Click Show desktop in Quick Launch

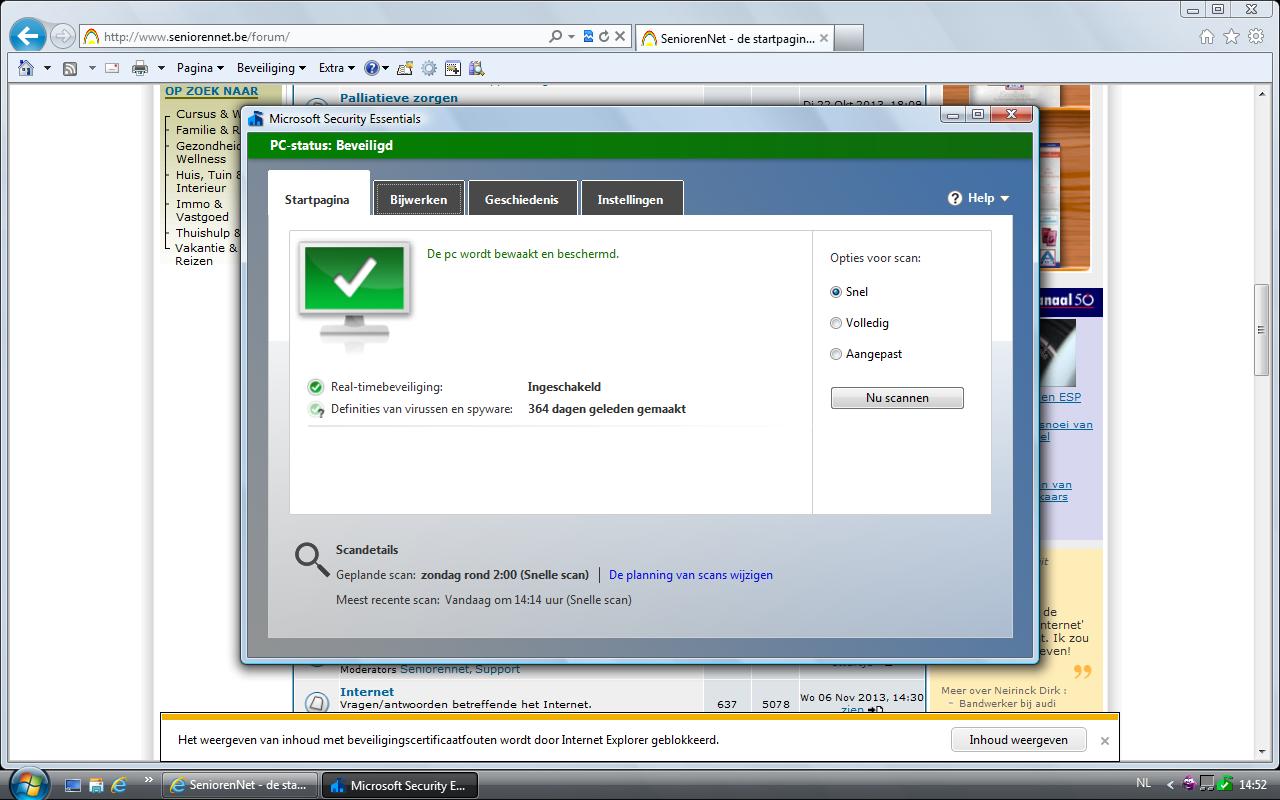click(73, 785)
